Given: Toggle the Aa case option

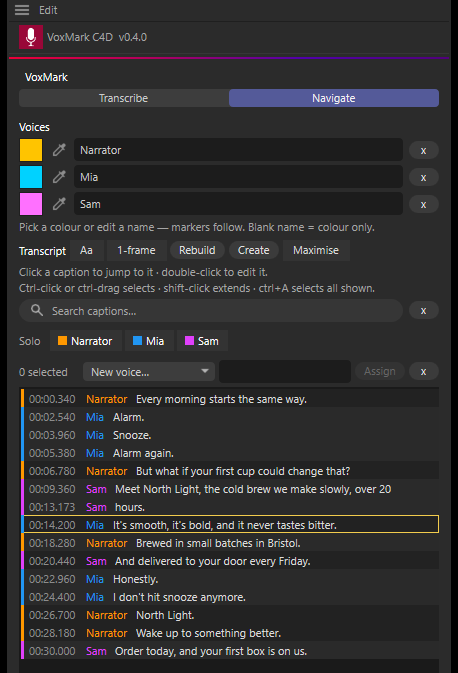Looking at the screenshot, I should point(86,250).
